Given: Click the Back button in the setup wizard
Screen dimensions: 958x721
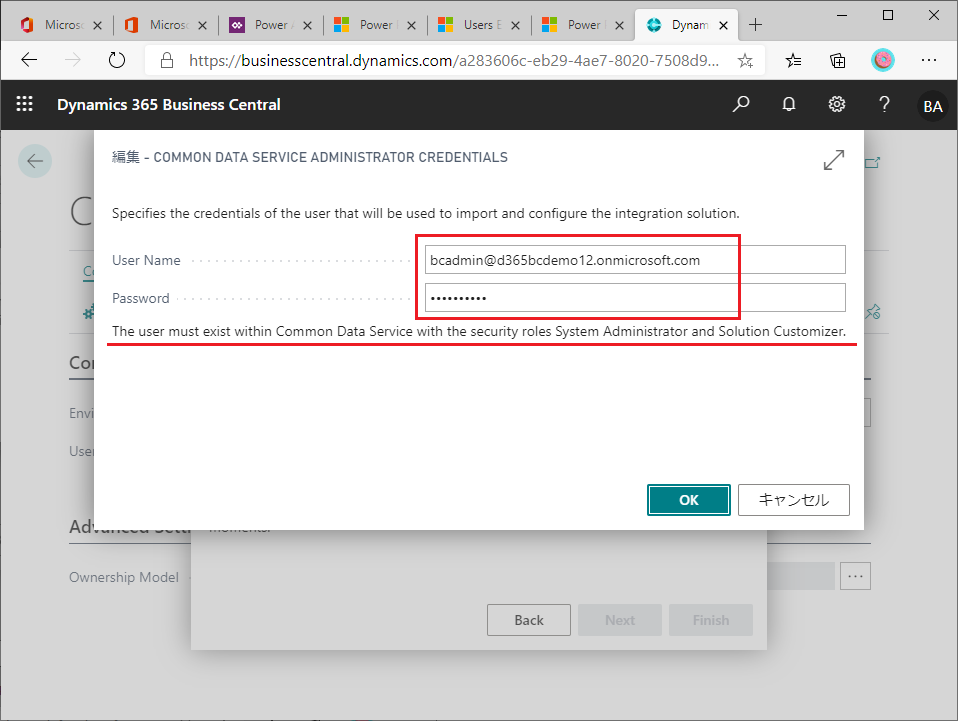Looking at the screenshot, I should (x=528, y=620).
